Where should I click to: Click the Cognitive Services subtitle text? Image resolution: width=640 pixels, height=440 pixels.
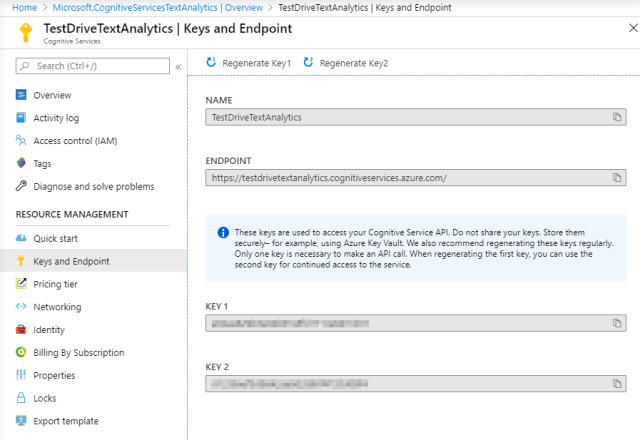click(x=72, y=41)
